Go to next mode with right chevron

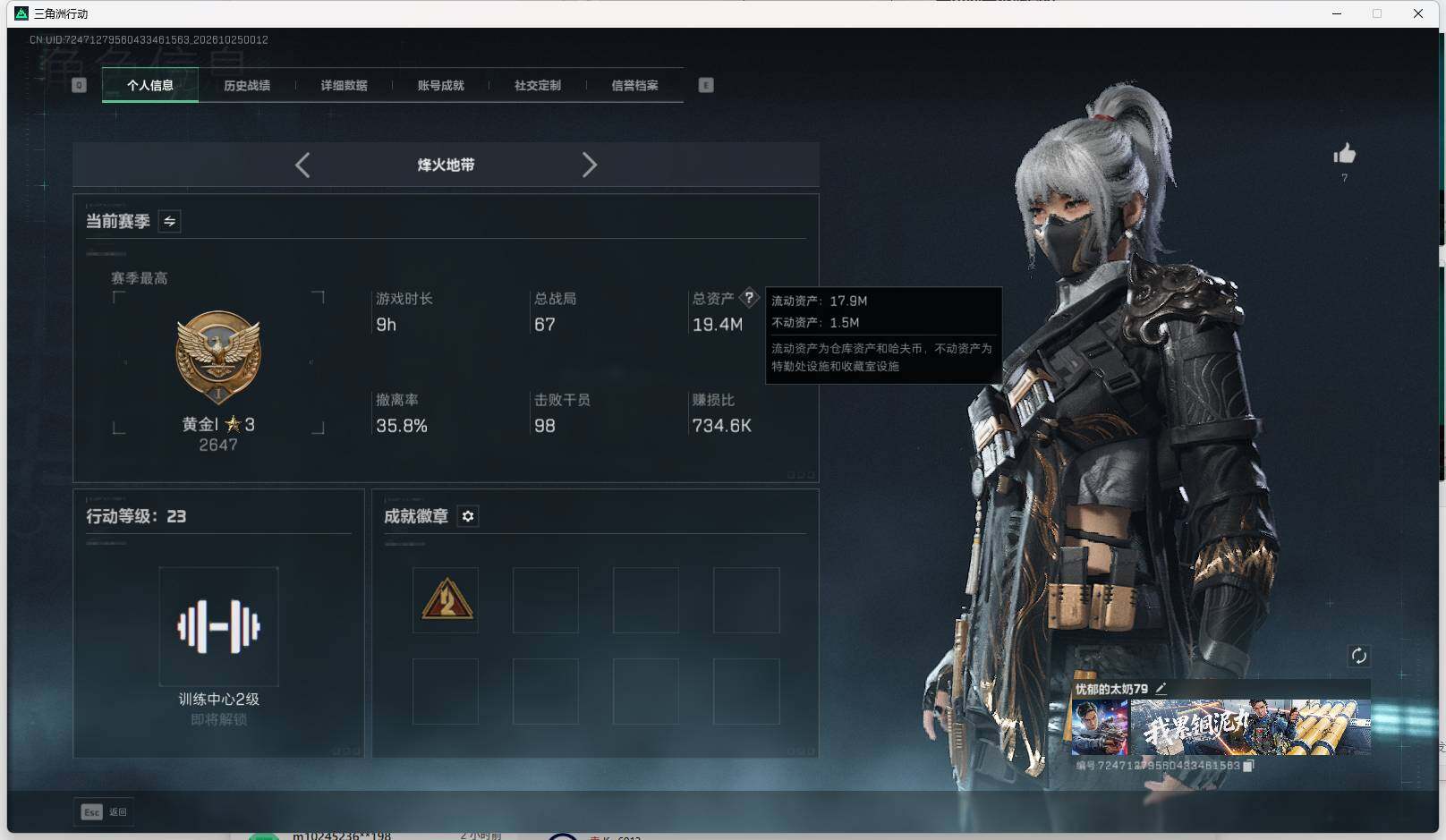click(x=589, y=165)
